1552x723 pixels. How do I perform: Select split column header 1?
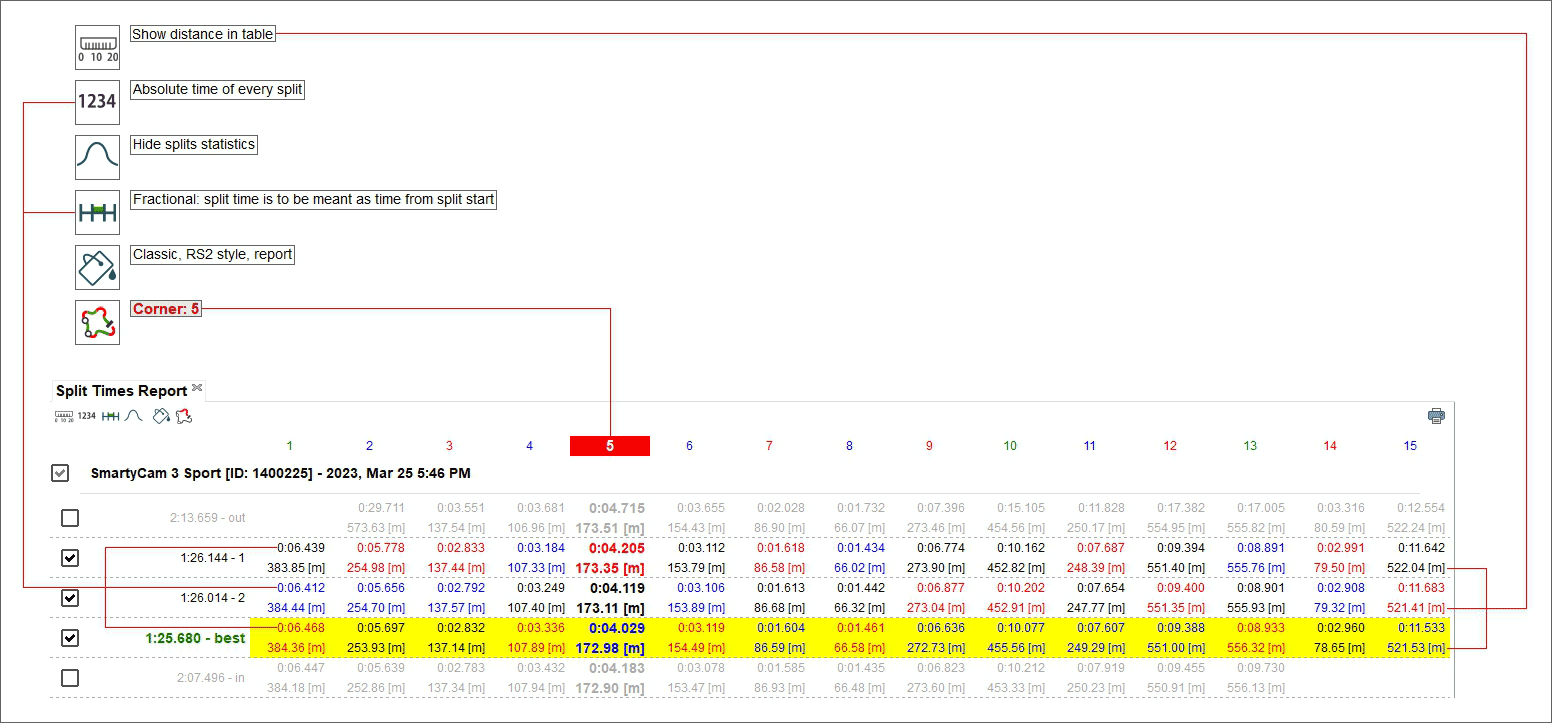[x=289, y=446]
